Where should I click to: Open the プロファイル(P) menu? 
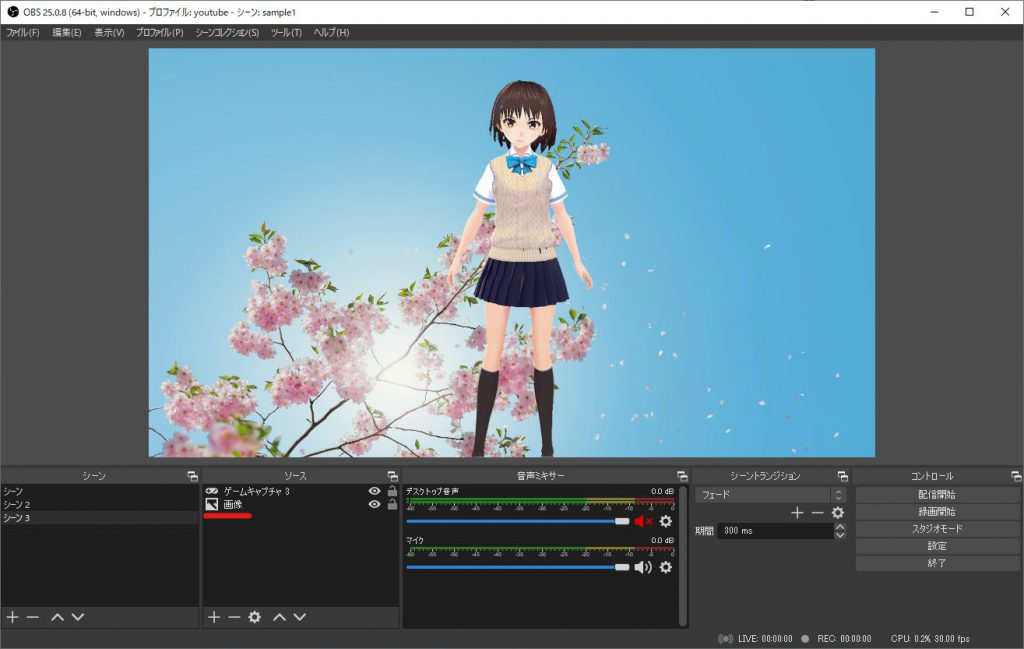tap(160, 33)
